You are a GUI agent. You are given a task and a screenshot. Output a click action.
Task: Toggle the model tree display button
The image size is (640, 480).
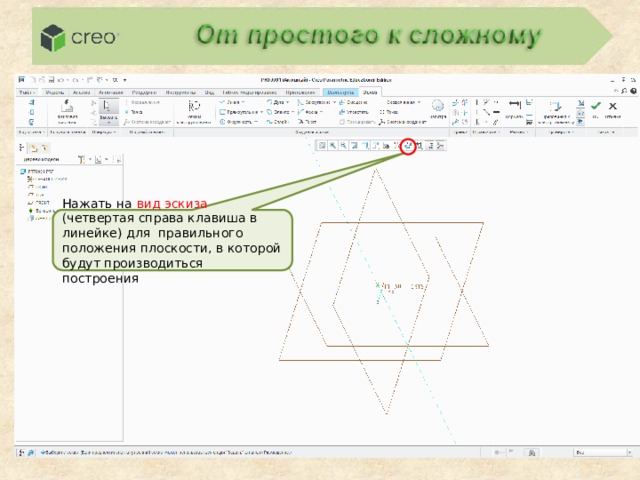(x=22, y=148)
